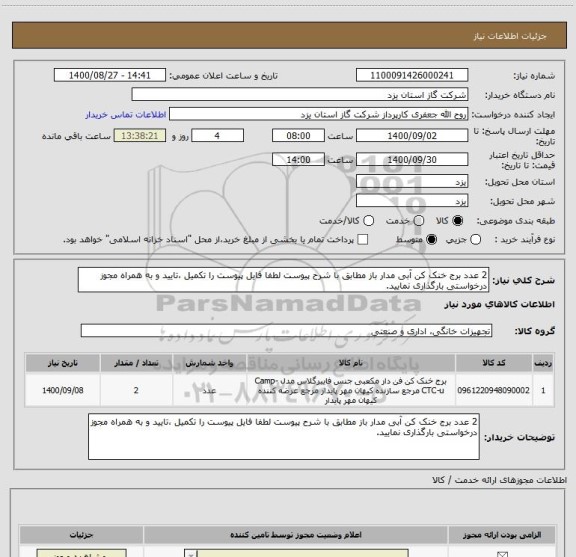
Task: Click the delivery city field یزد
Action: pyautogui.click(x=412, y=201)
